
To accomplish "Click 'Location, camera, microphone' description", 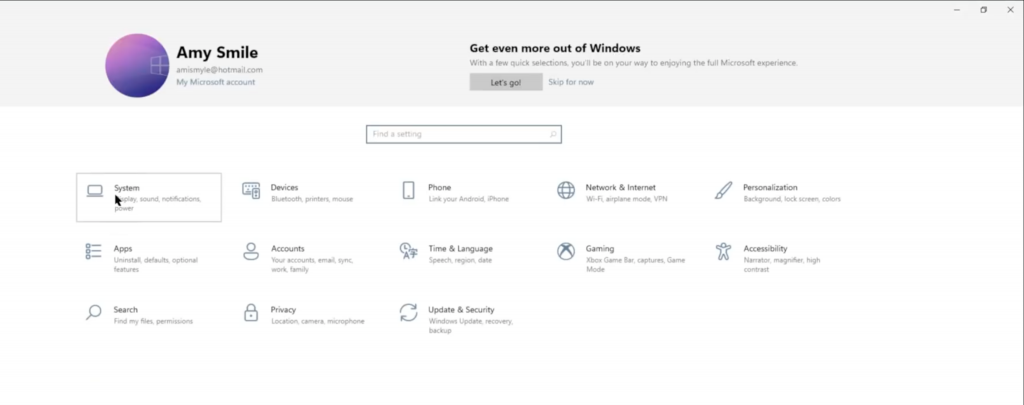I will coord(318,321).
